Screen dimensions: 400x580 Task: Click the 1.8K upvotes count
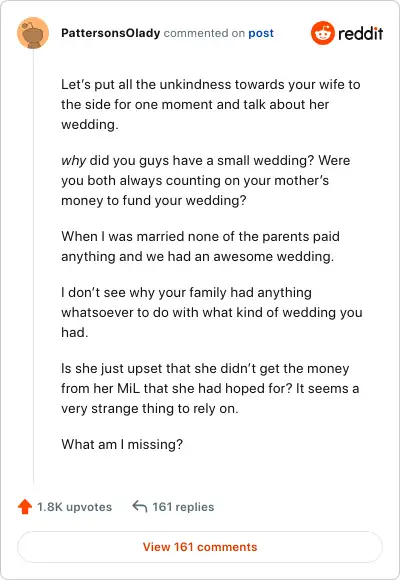pyautogui.click(x=74, y=507)
